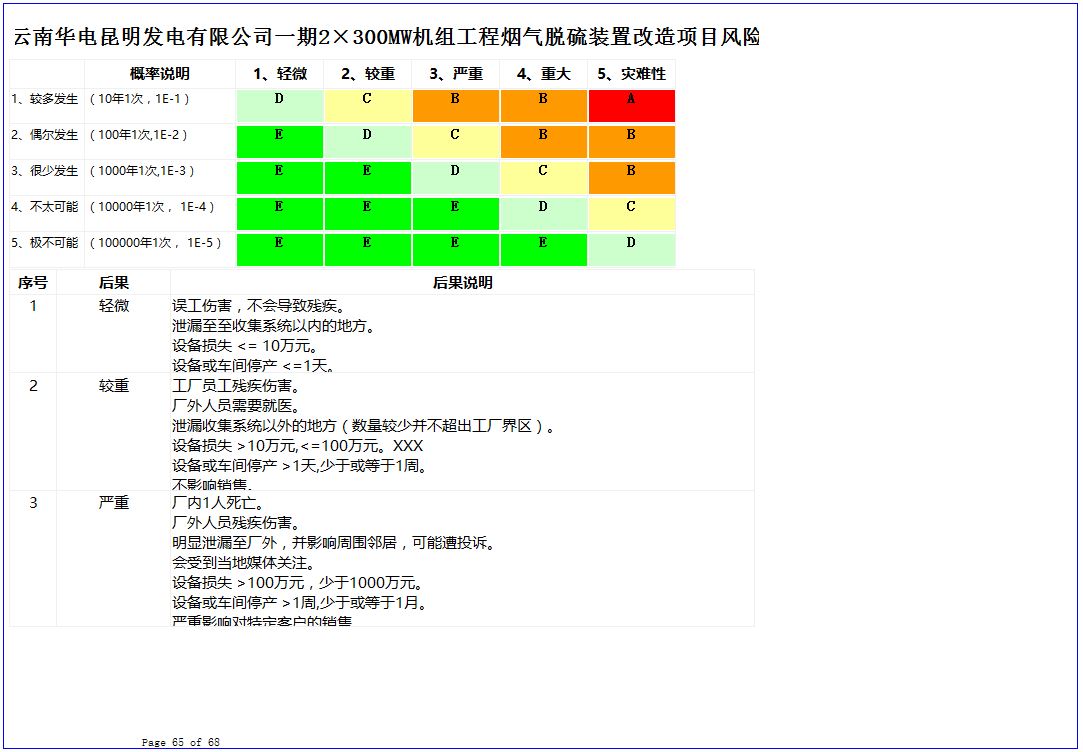Select the row label 3、很少发生
This screenshot has width=1083, height=752.
click(45, 171)
